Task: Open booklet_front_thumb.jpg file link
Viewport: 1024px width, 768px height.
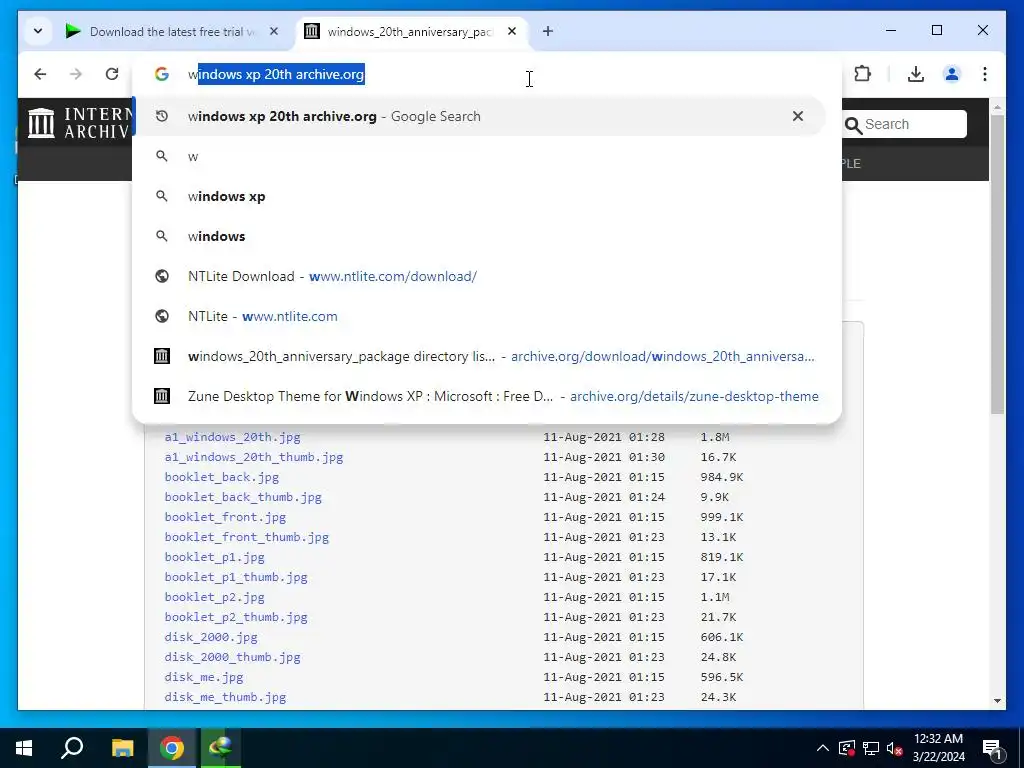Action: 246,537
